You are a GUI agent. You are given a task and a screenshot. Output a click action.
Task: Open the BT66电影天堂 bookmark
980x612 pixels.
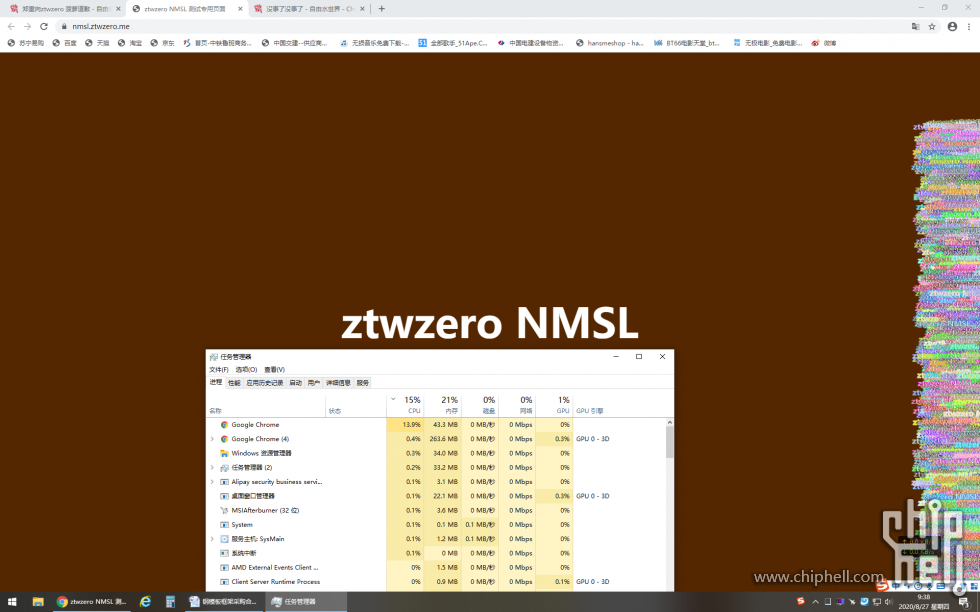click(687, 43)
